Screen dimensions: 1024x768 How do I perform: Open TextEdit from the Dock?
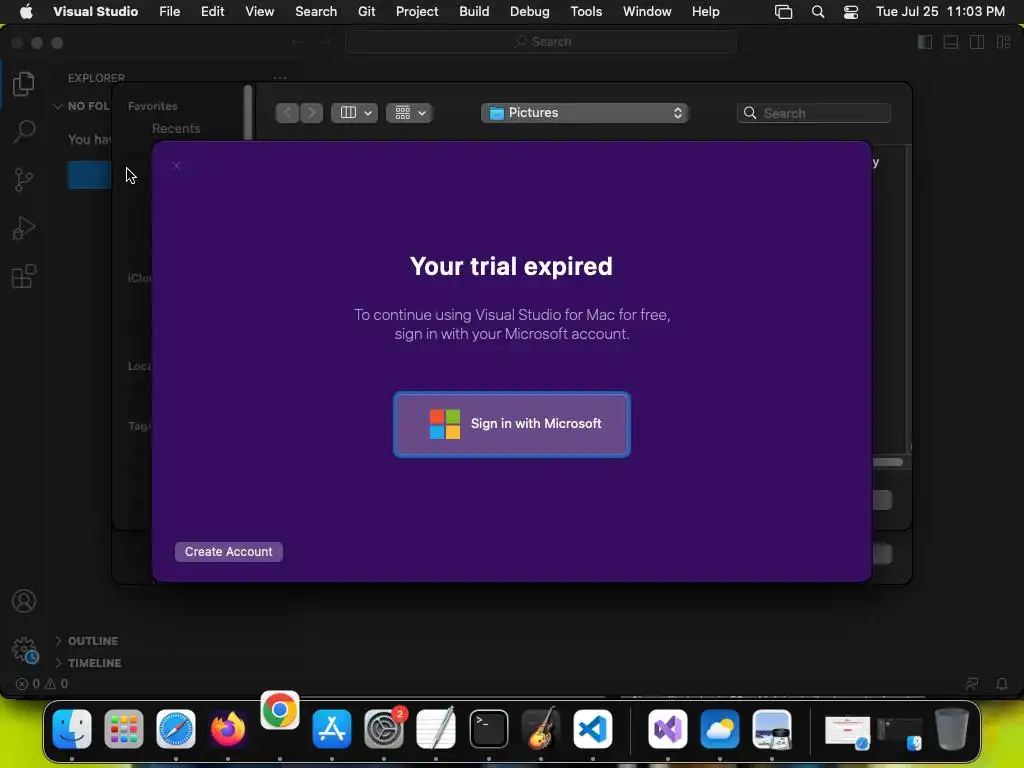tap(436, 729)
